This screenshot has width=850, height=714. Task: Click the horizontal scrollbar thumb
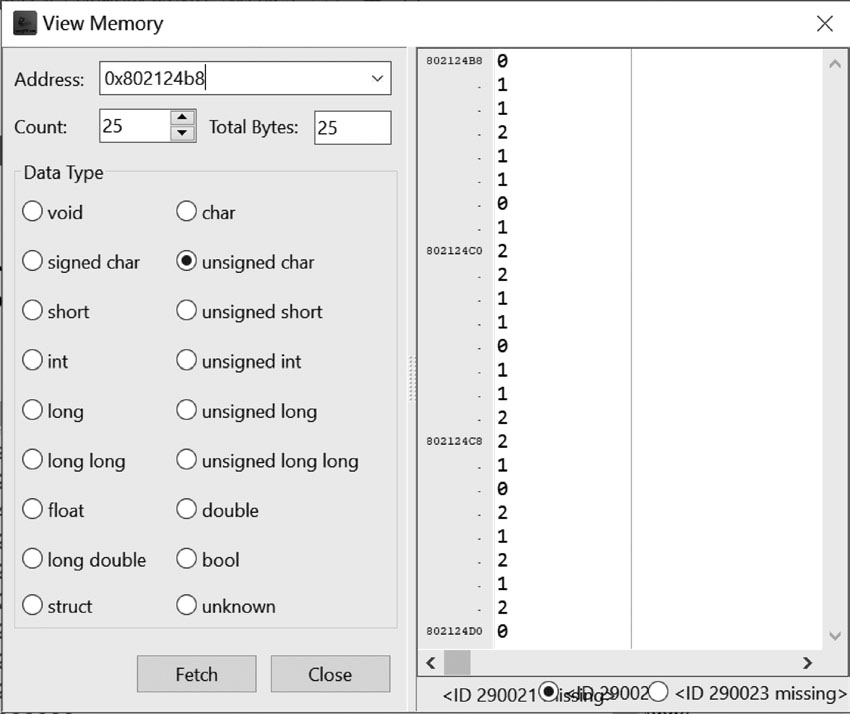tap(457, 663)
